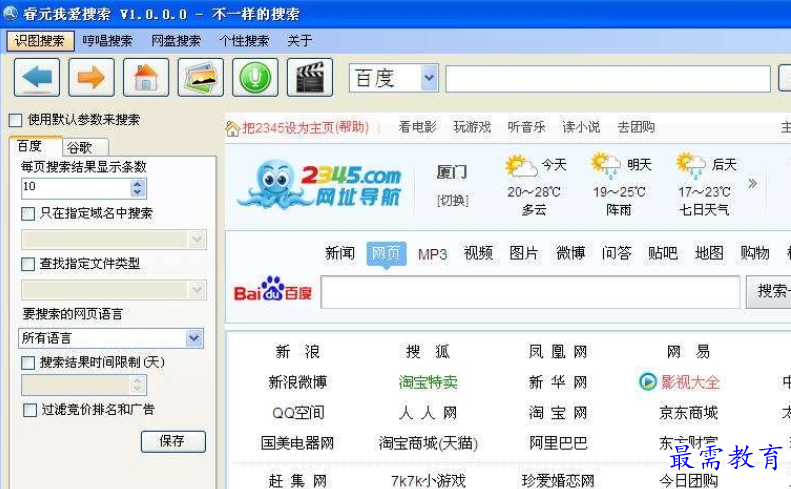Image resolution: width=791 pixels, height=489 pixels.
Task: Select the 视频 search tab
Action: 478,253
